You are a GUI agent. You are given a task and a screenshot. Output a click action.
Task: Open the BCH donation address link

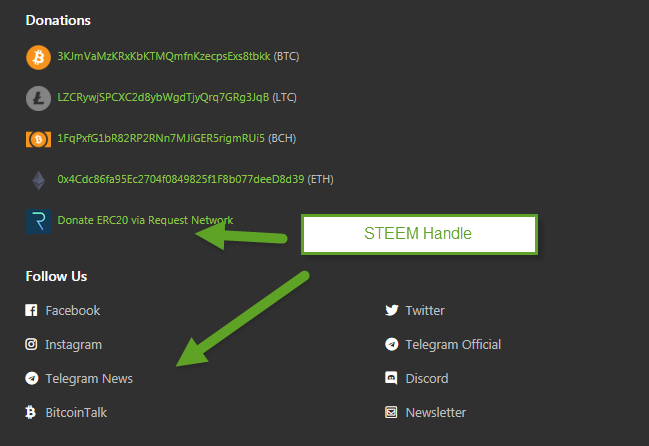pyautogui.click(x=161, y=138)
